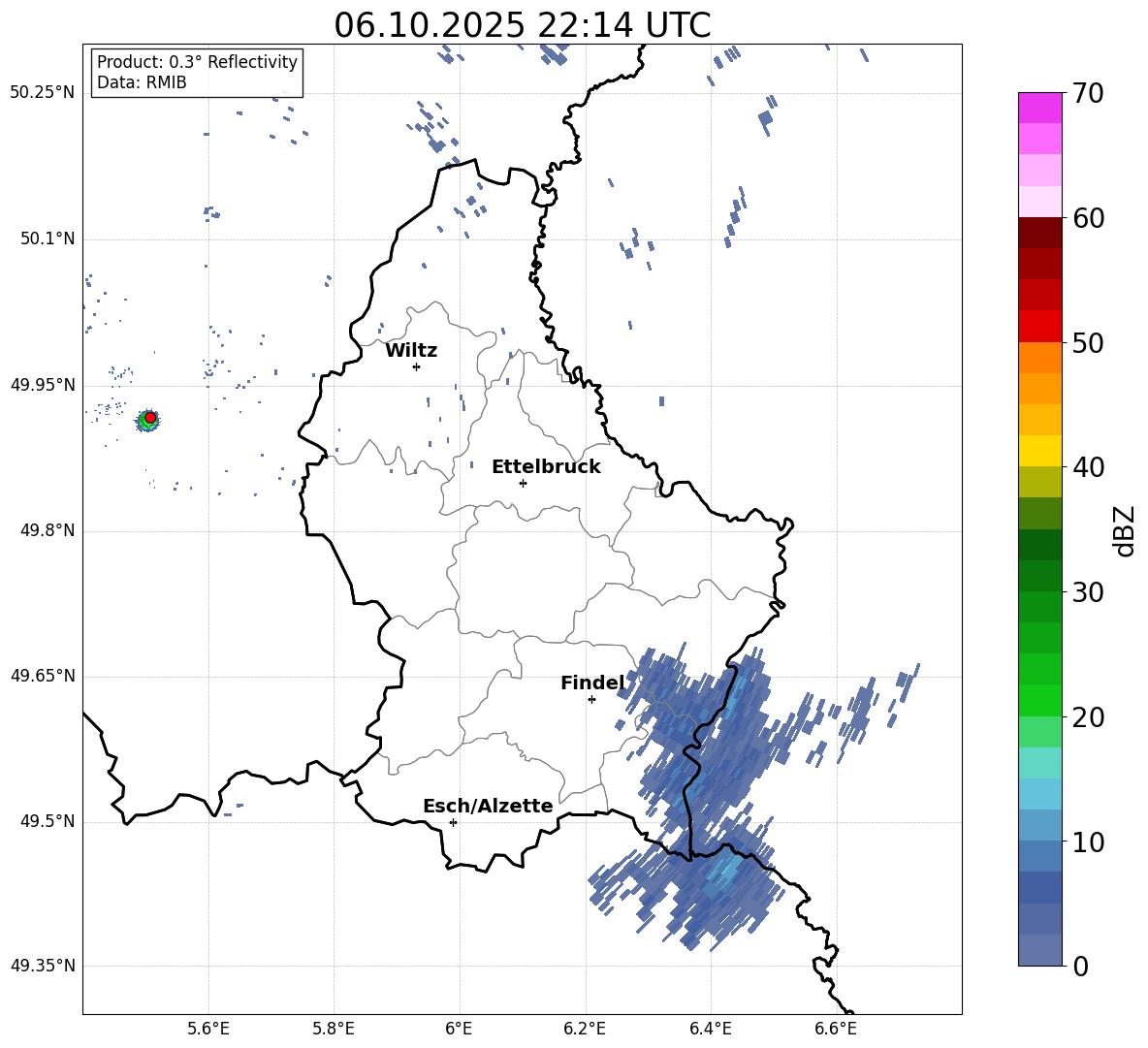Click the 30 colorbar tick label
Screen dimensions: 1148x1048
pyautogui.click(x=1088, y=592)
